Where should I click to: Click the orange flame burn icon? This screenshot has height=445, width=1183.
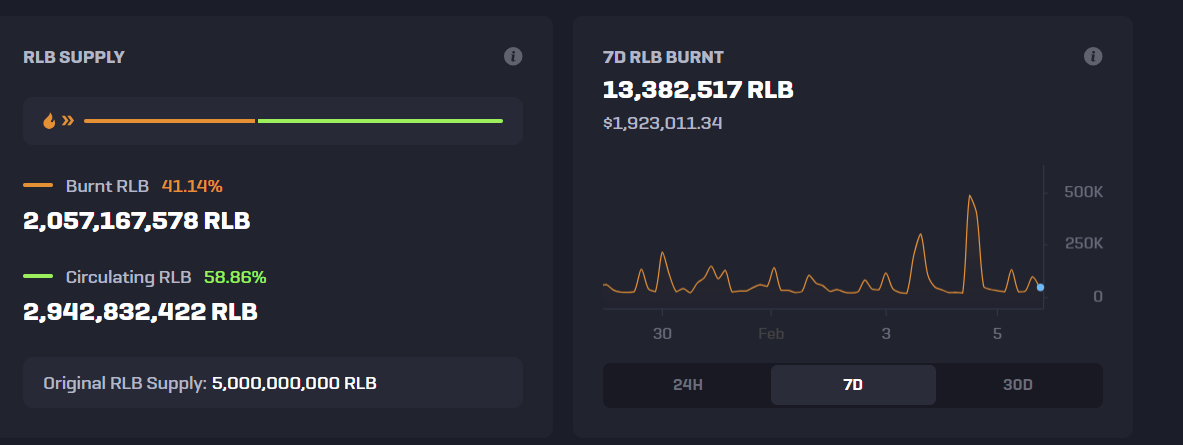coord(49,121)
